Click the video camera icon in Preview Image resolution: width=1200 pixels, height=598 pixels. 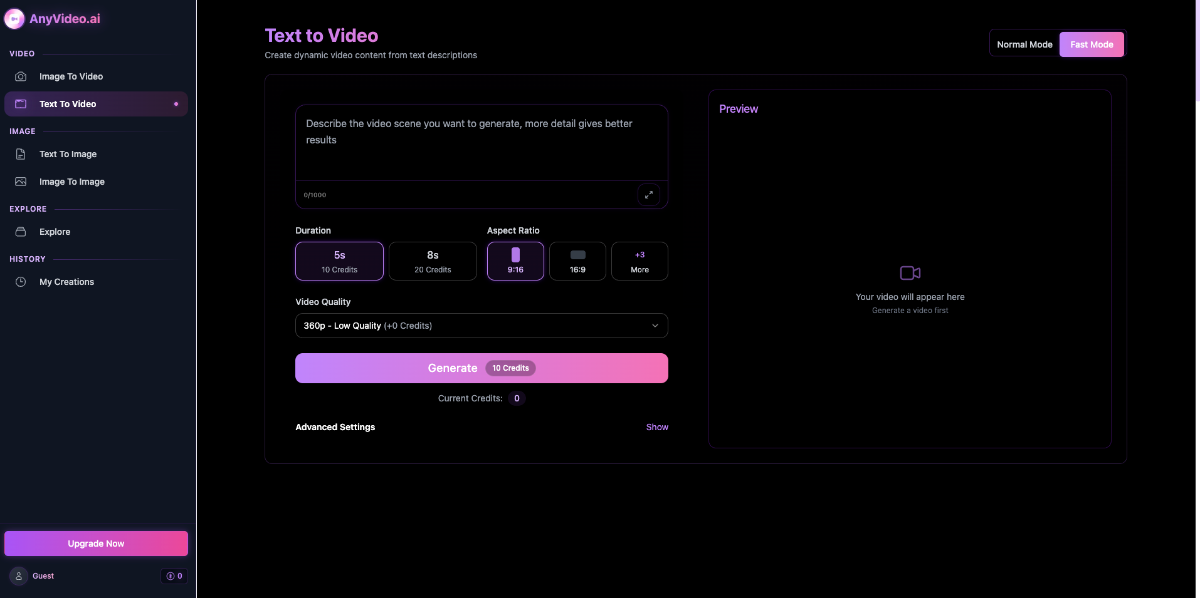910,273
